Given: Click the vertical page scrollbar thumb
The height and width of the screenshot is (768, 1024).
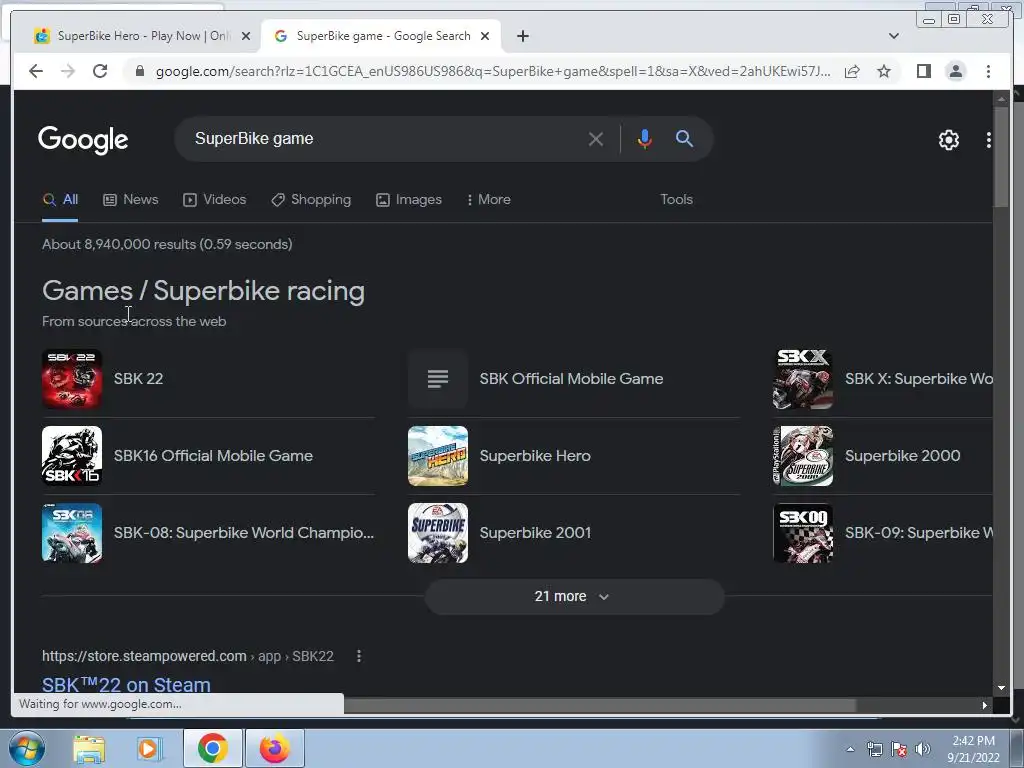Looking at the screenshot, I should (x=1001, y=157).
